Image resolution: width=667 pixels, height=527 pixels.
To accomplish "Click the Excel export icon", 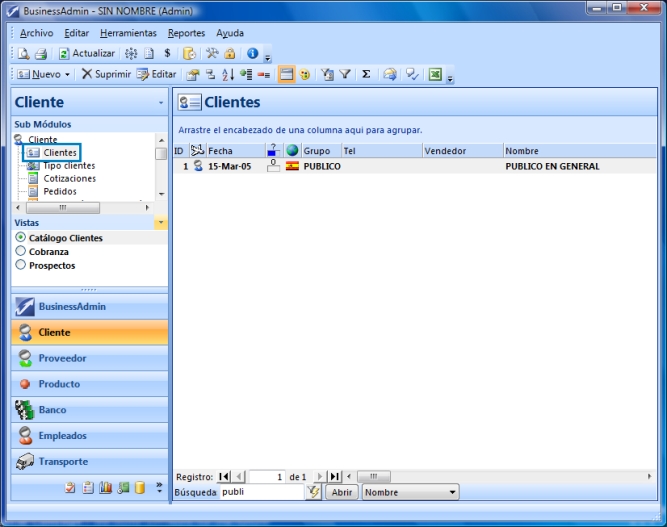I will 436,74.
